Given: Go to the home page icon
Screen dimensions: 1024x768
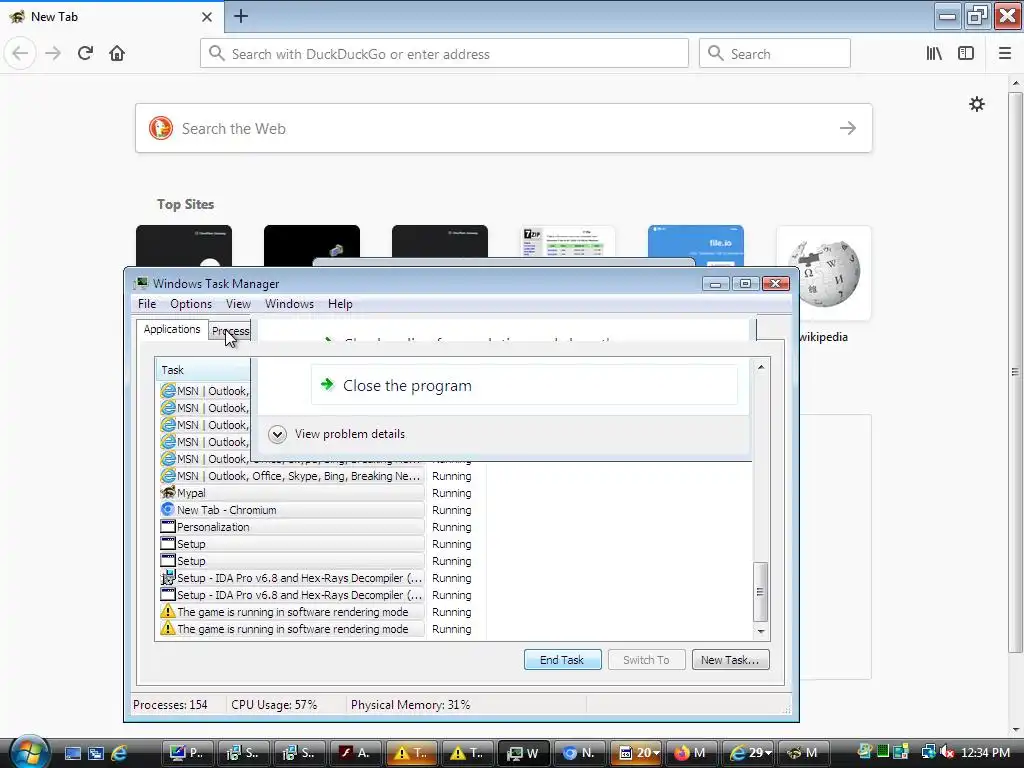Looking at the screenshot, I should (117, 54).
